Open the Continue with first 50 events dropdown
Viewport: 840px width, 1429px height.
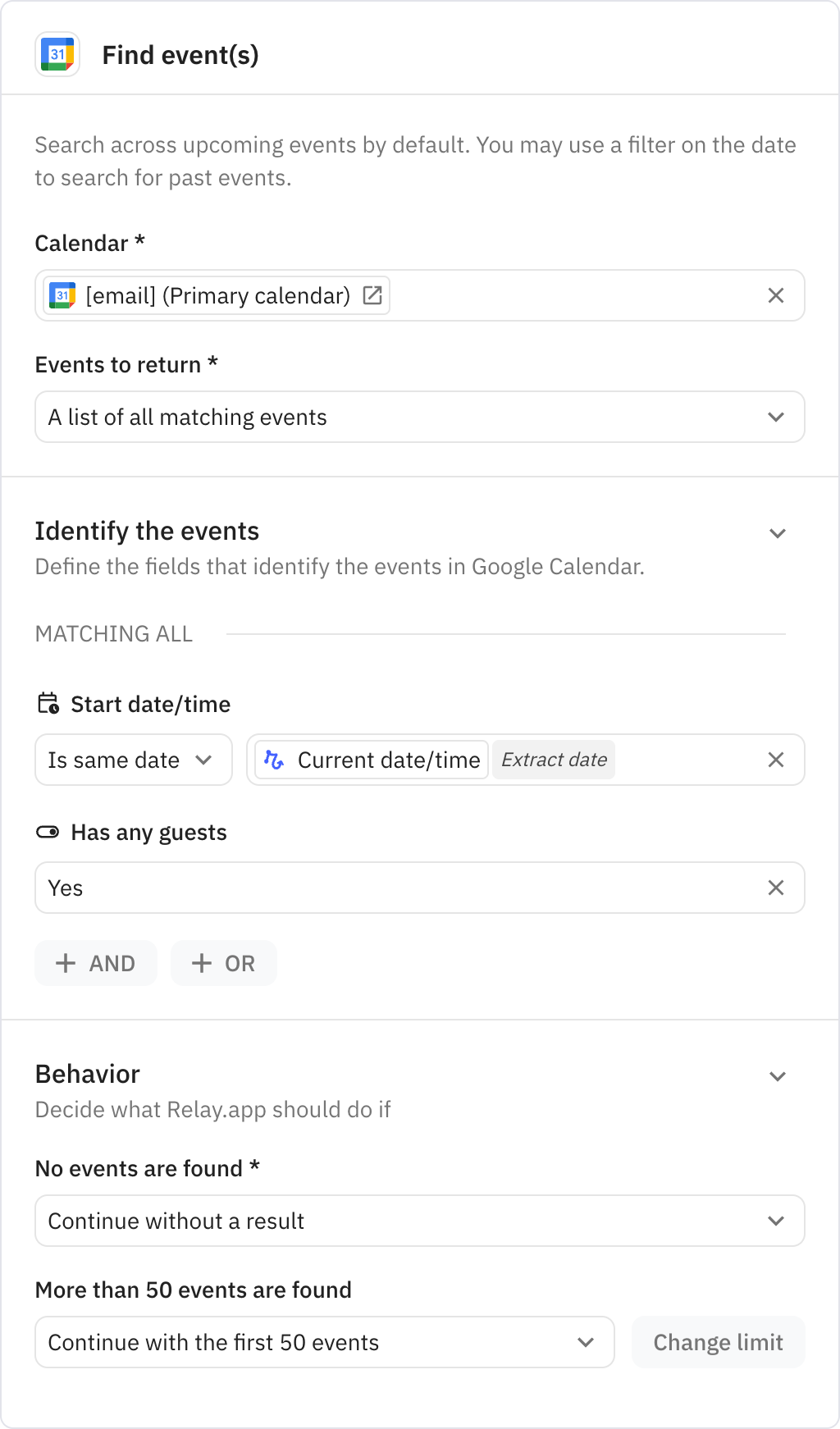[324, 1342]
